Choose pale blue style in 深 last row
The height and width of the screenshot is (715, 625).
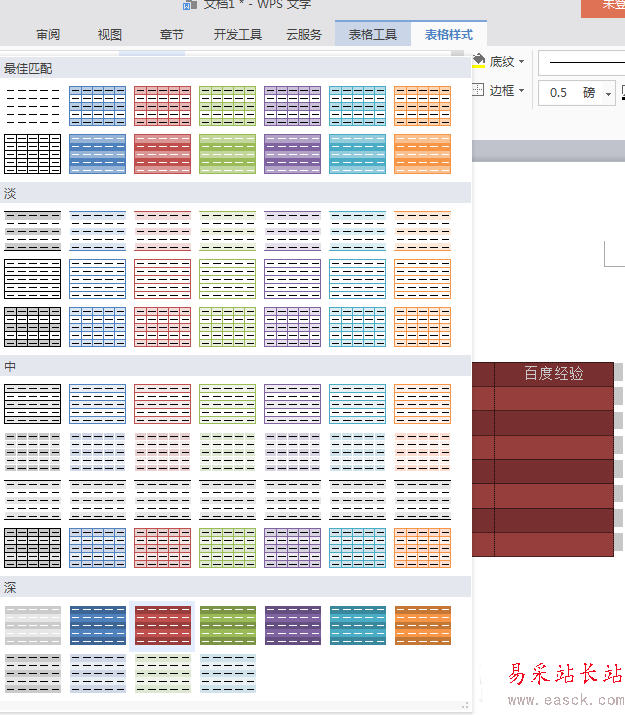point(98,674)
